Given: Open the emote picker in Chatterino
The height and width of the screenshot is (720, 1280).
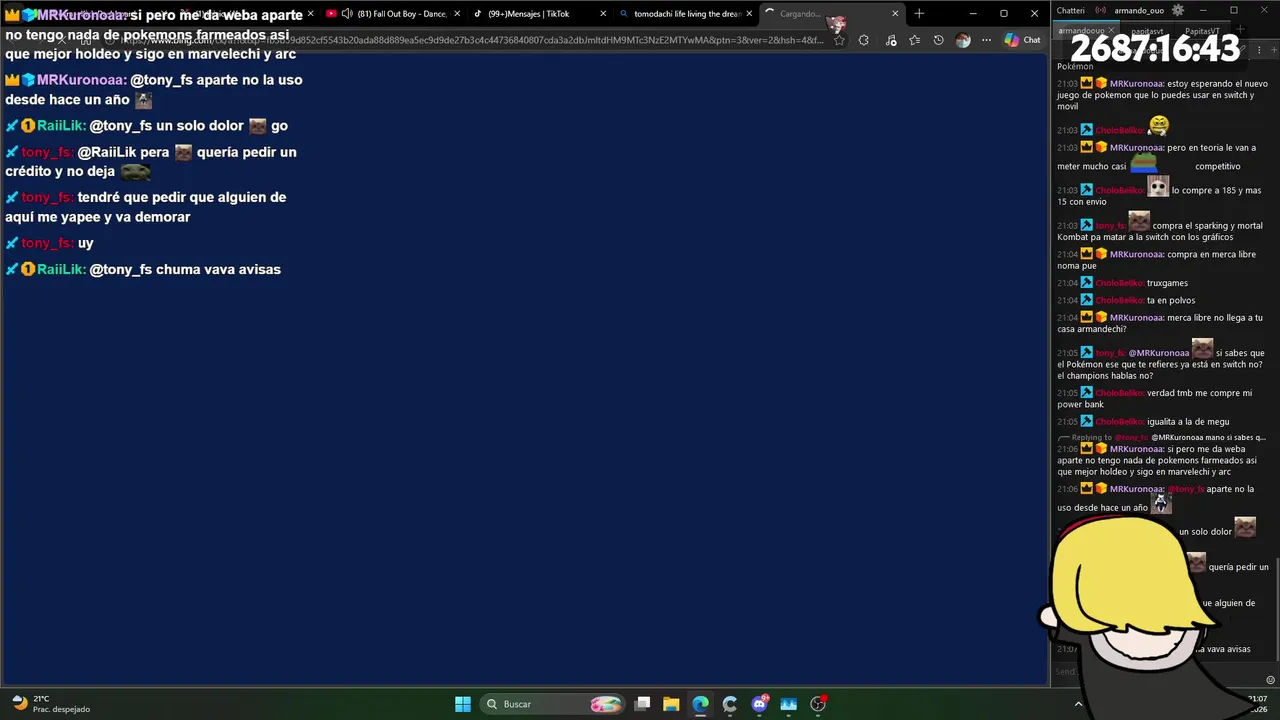Looking at the screenshot, I should pos(1271,679).
